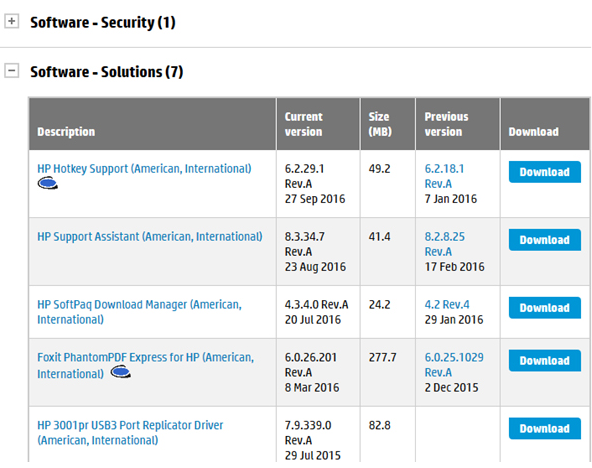Expand the Software - Security section
The width and height of the screenshot is (592, 468).
pos(12,21)
